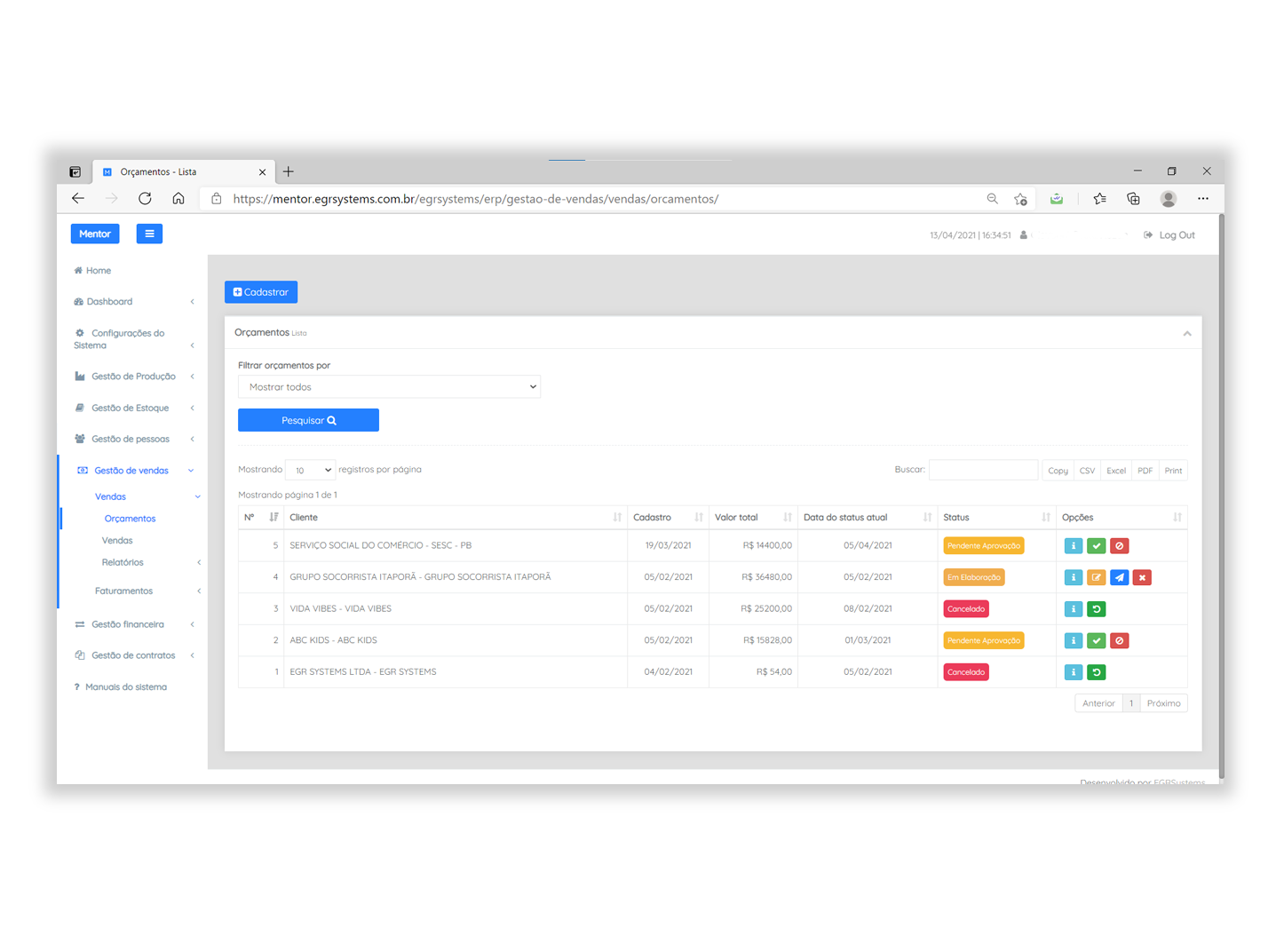Go to Home in the sidebar
Screen dimensions: 1276x952
point(92,271)
